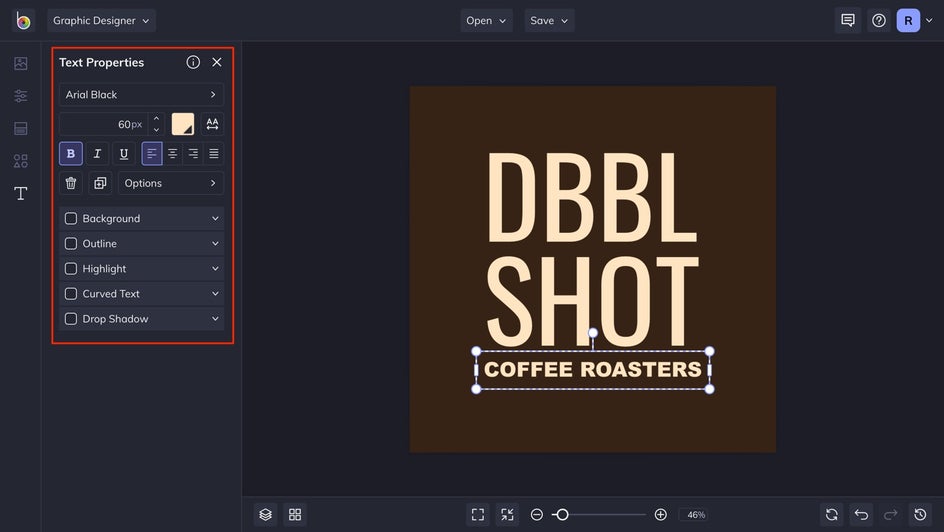944x532 pixels.
Task: Open the Layers panel icon
Action: [266, 515]
